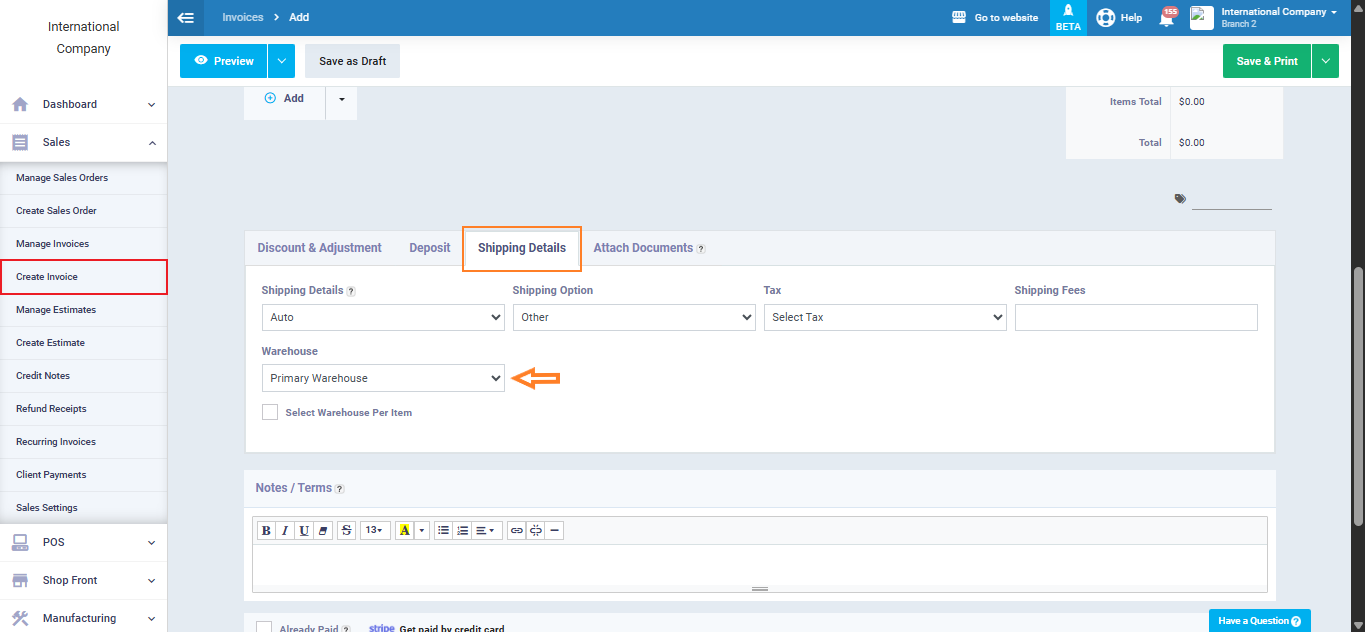Open the notifications bell
Image resolution: width=1365 pixels, height=632 pixels.
tap(1166, 18)
